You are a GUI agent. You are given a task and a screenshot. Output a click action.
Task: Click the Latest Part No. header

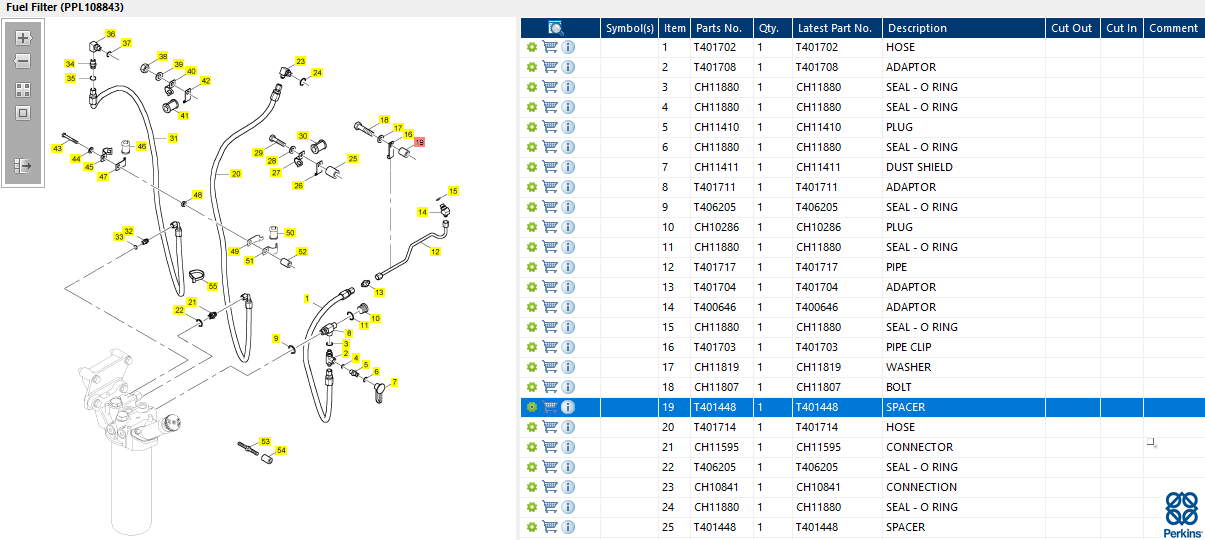[834, 28]
